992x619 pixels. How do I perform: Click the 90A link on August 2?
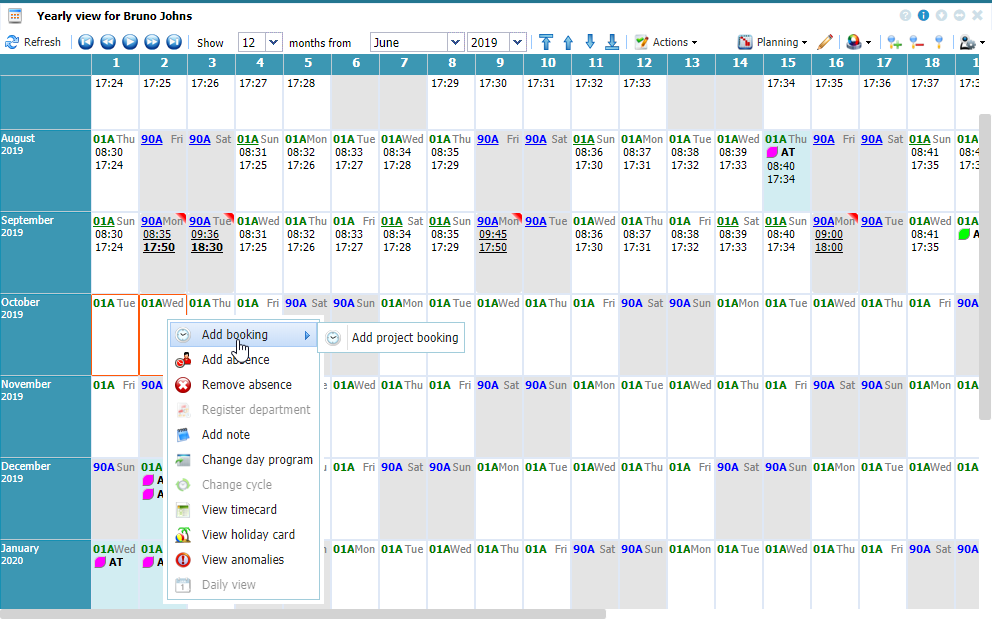click(152, 139)
